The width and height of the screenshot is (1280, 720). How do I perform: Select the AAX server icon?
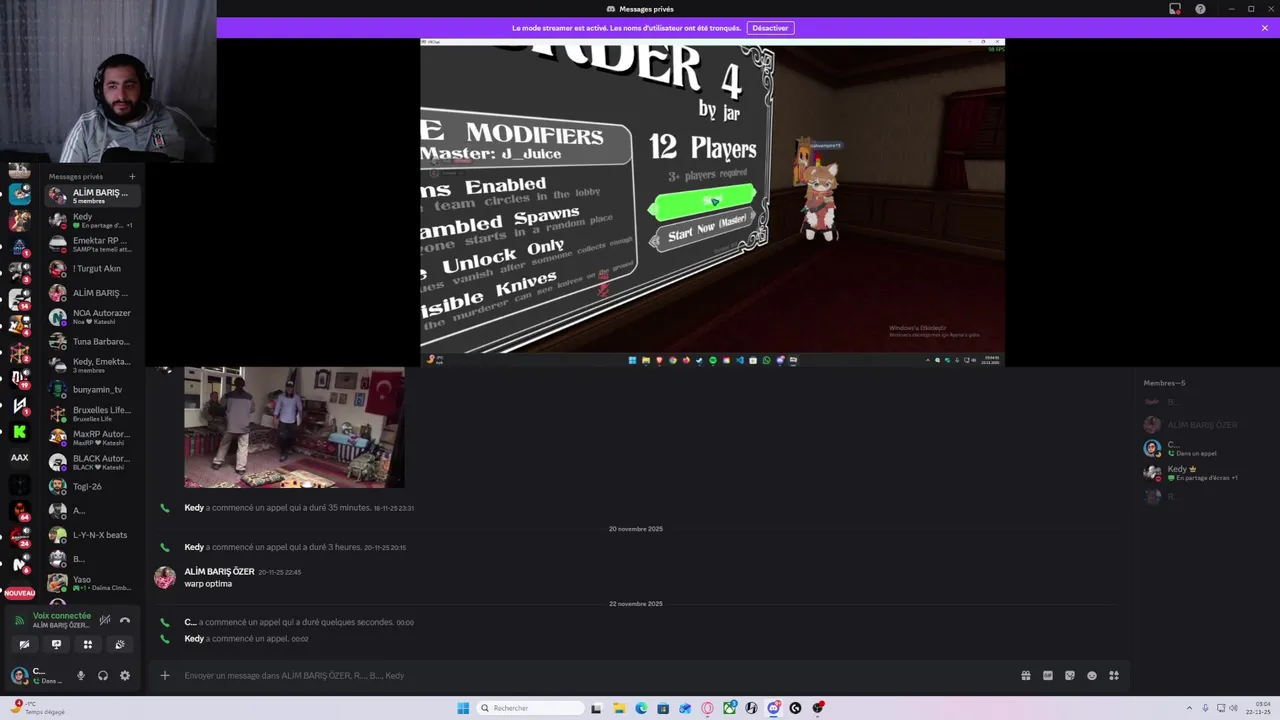(20, 458)
